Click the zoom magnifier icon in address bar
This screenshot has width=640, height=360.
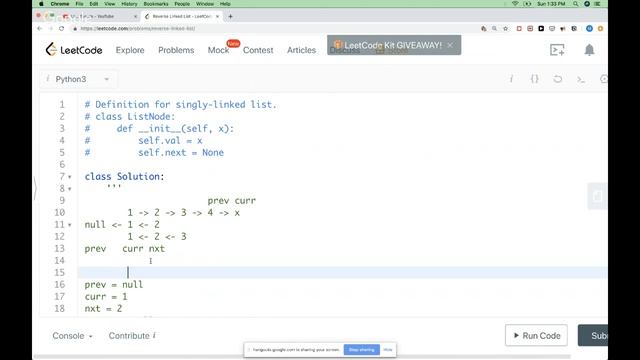click(x=495, y=29)
